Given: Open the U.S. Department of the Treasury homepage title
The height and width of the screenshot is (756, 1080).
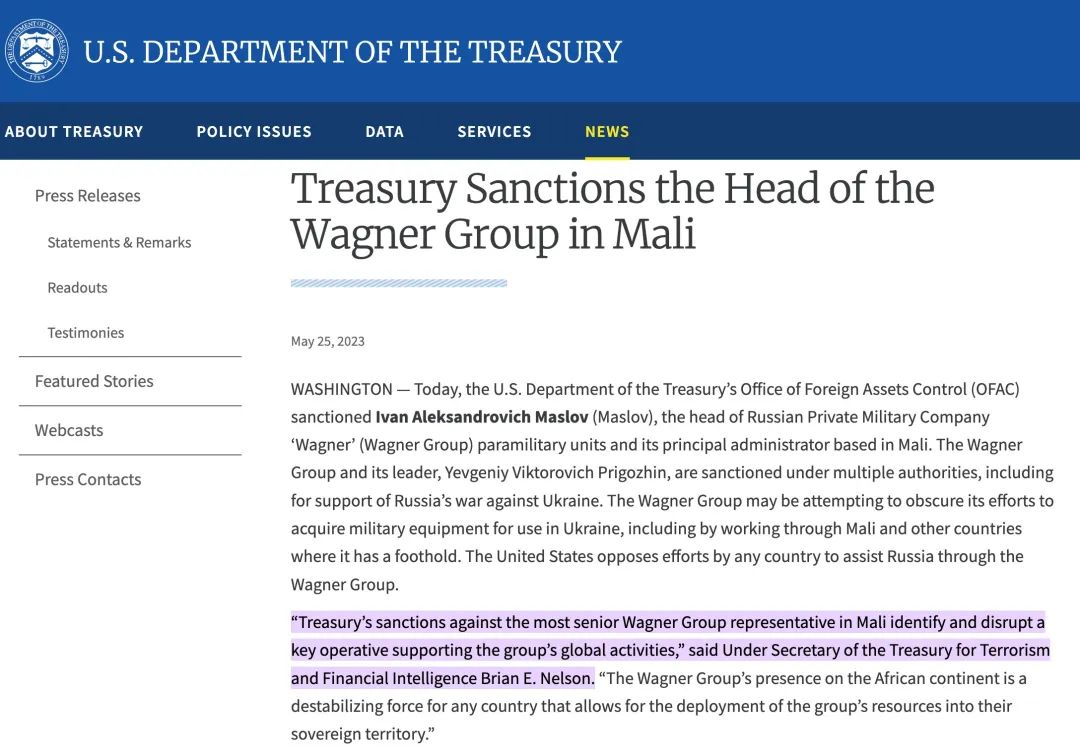Looking at the screenshot, I should pos(352,52).
